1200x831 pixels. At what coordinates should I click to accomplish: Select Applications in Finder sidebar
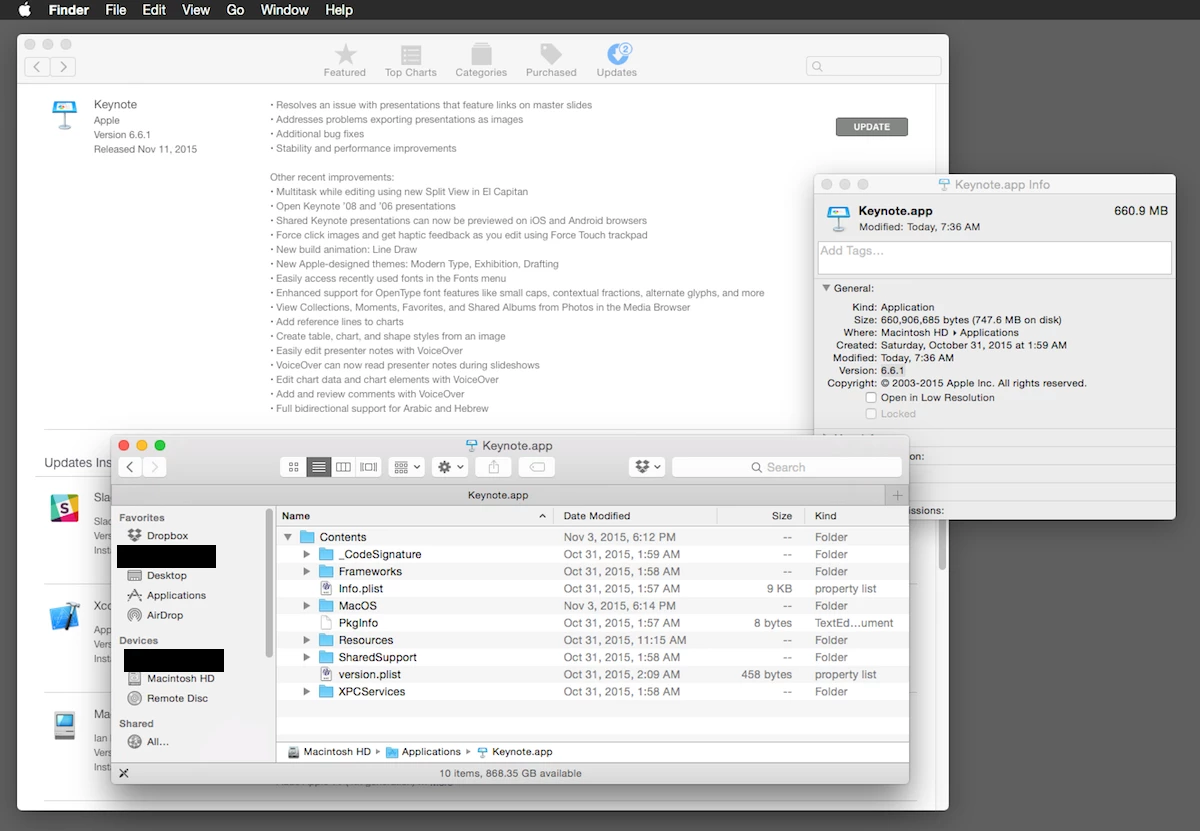166,595
